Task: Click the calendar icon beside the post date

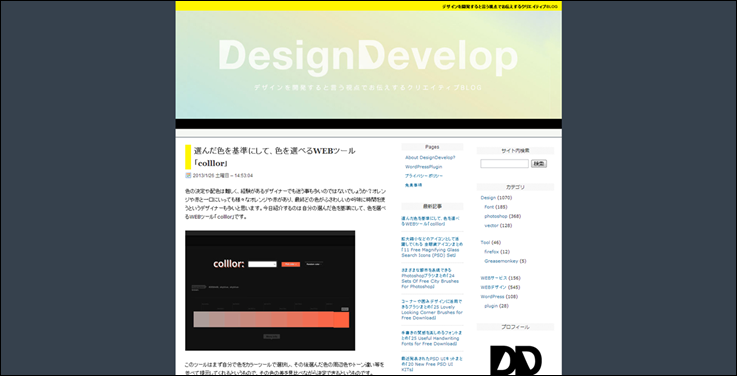Action: (188, 176)
